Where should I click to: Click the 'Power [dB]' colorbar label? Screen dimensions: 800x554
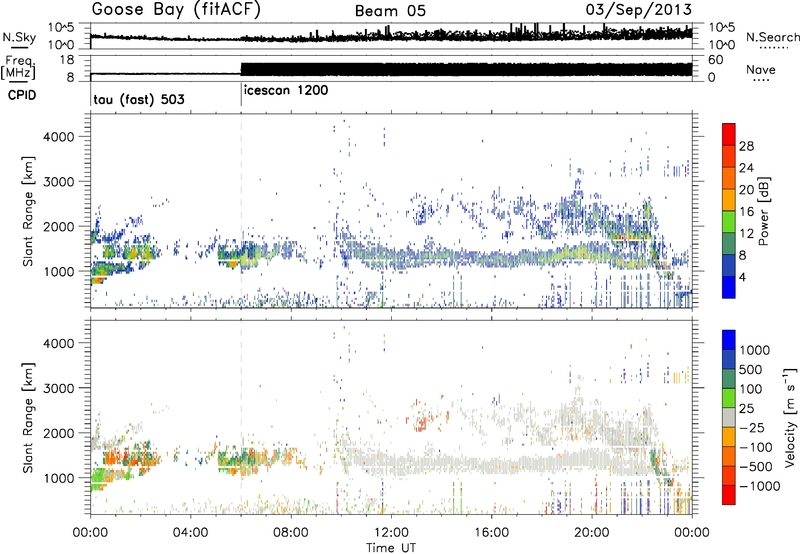click(763, 211)
